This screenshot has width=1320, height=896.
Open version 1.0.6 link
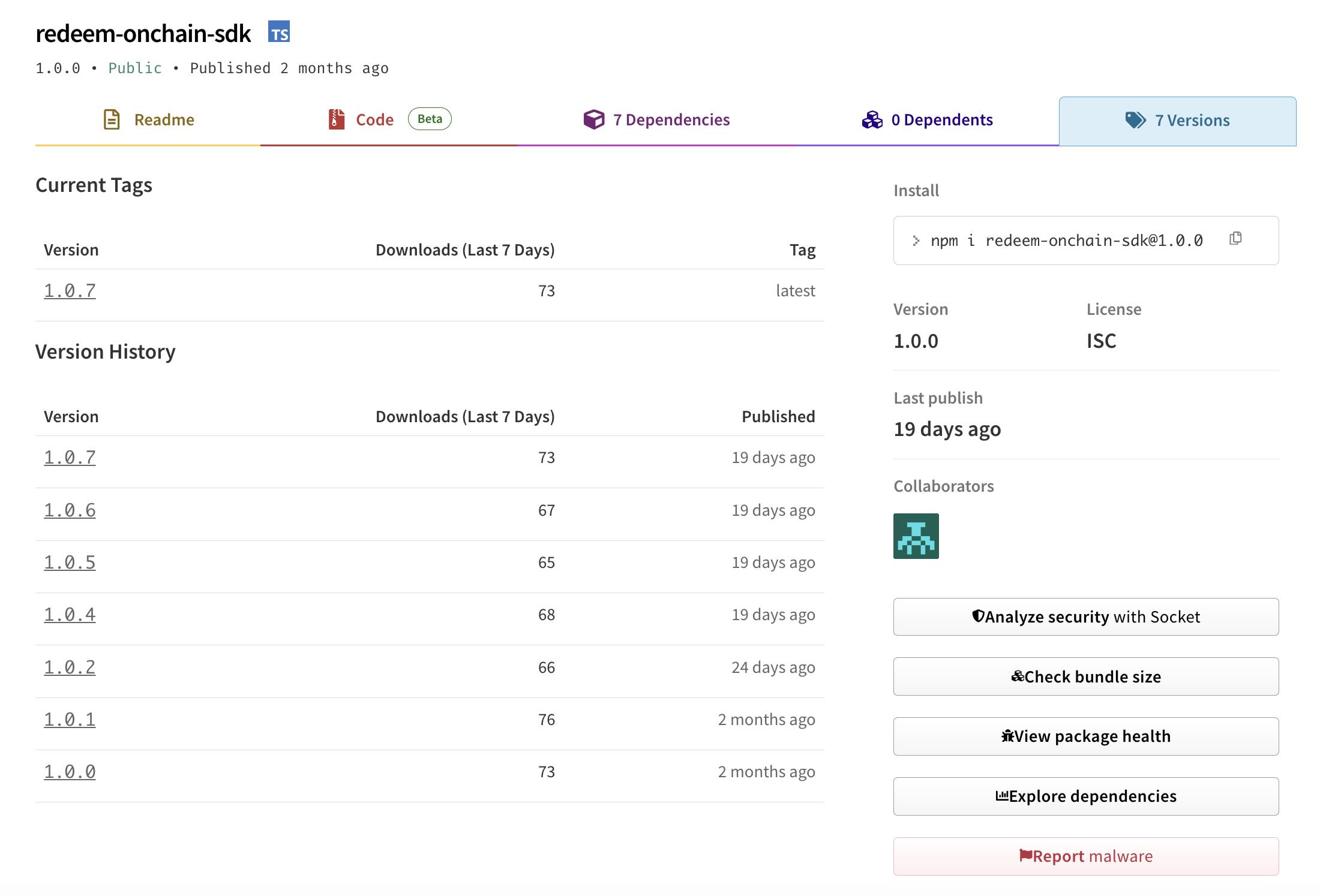pyautogui.click(x=70, y=510)
